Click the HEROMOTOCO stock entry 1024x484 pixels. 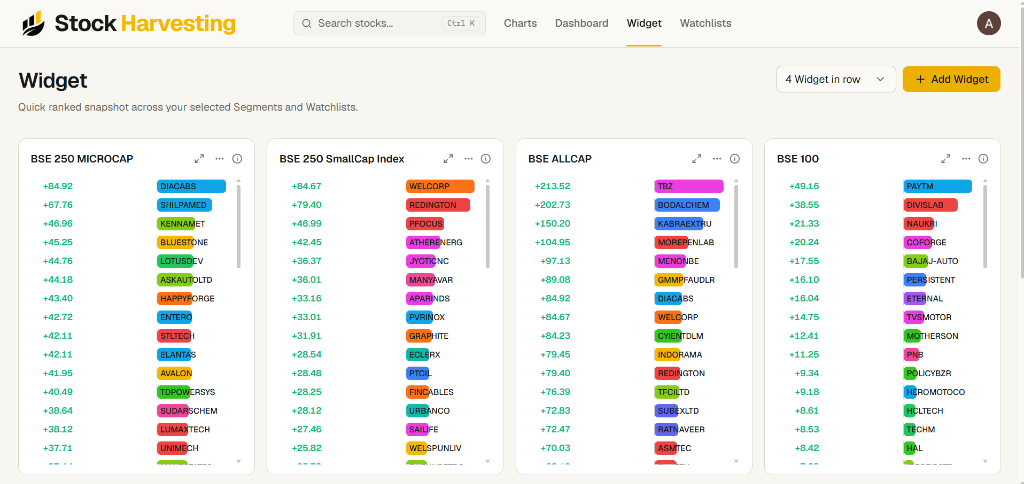pyautogui.click(x=935, y=393)
